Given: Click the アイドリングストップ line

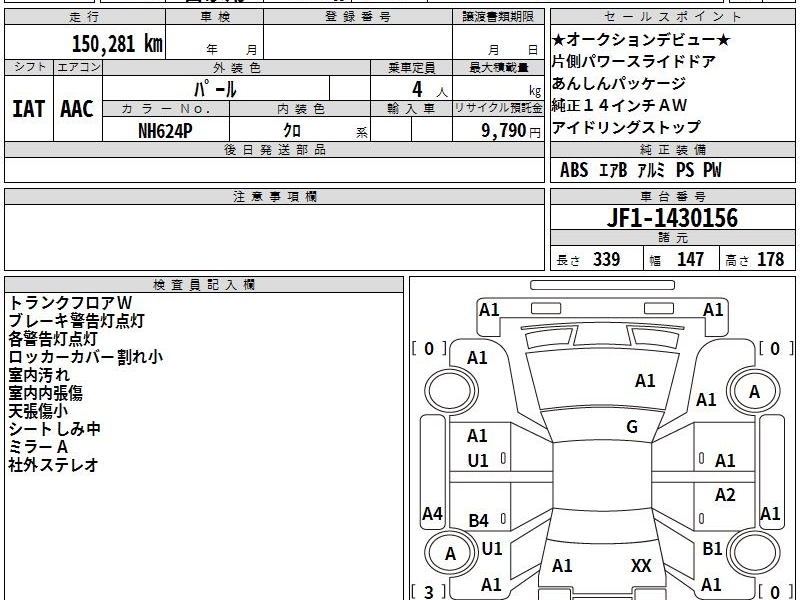Looking at the screenshot, I should (626, 127).
